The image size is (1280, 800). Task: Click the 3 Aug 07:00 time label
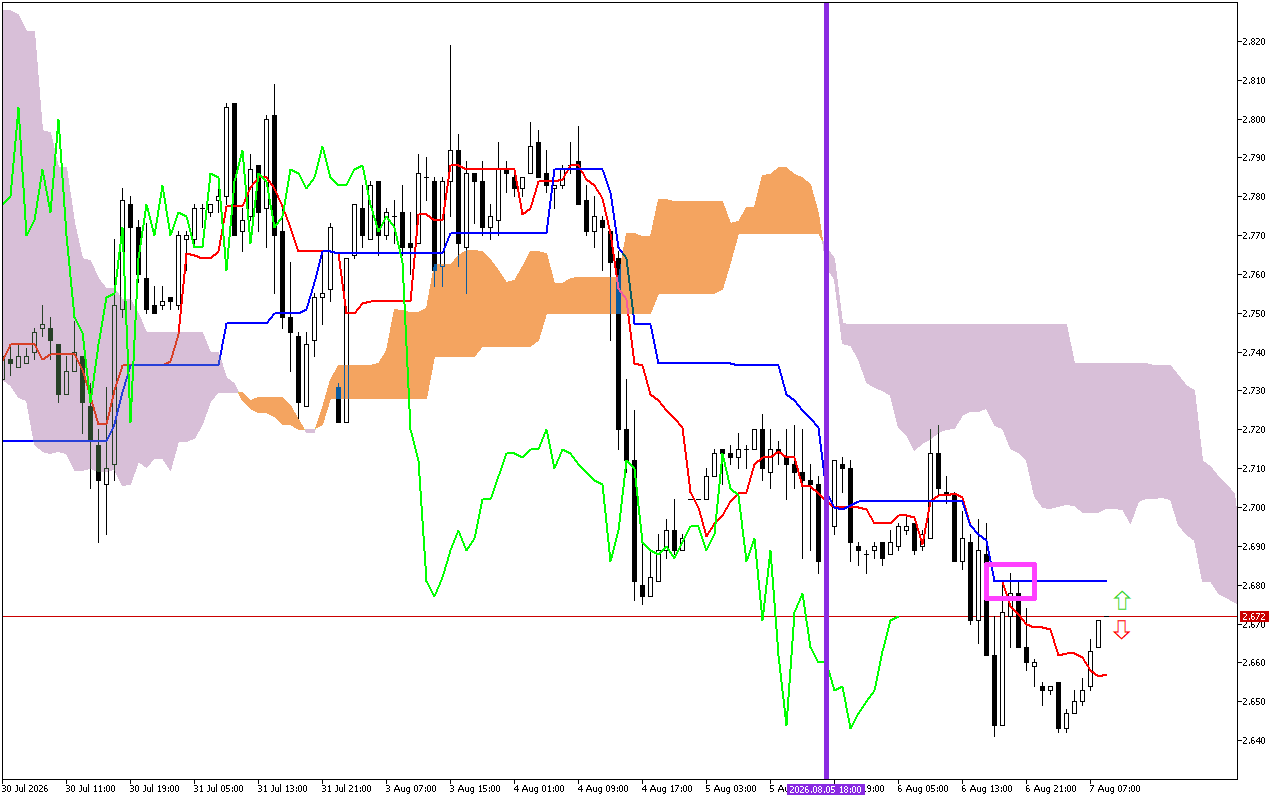pyautogui.click(x=411, y=789)
